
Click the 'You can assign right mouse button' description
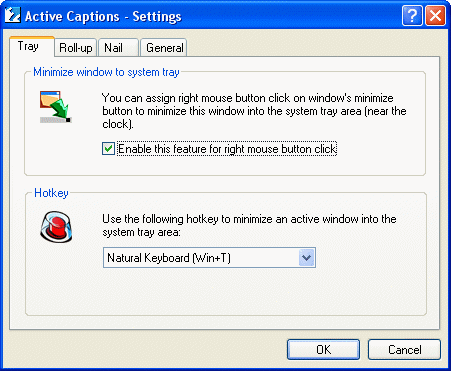point(254,111)
